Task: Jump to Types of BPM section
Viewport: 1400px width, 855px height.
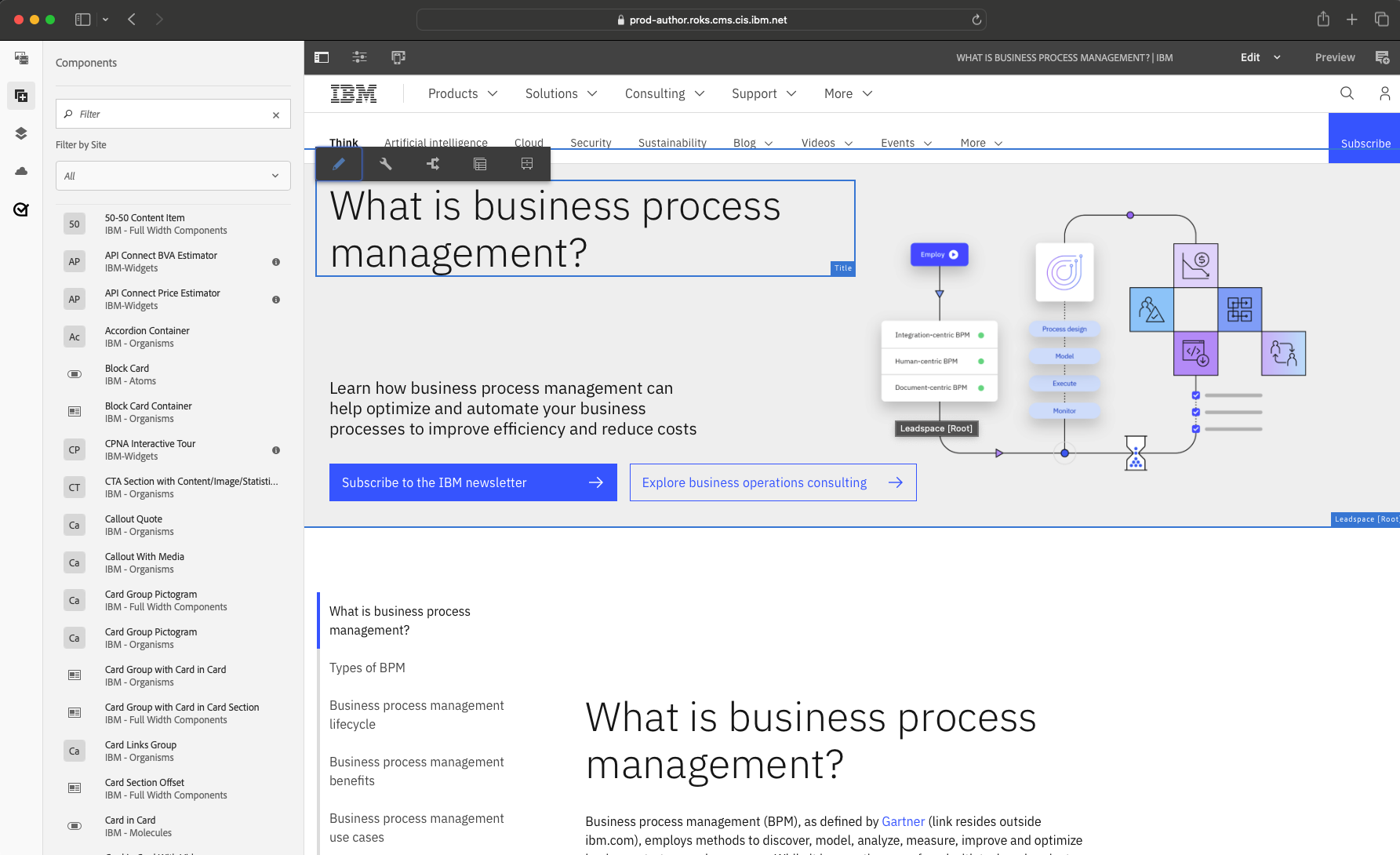Action: (x=367, y=668)
